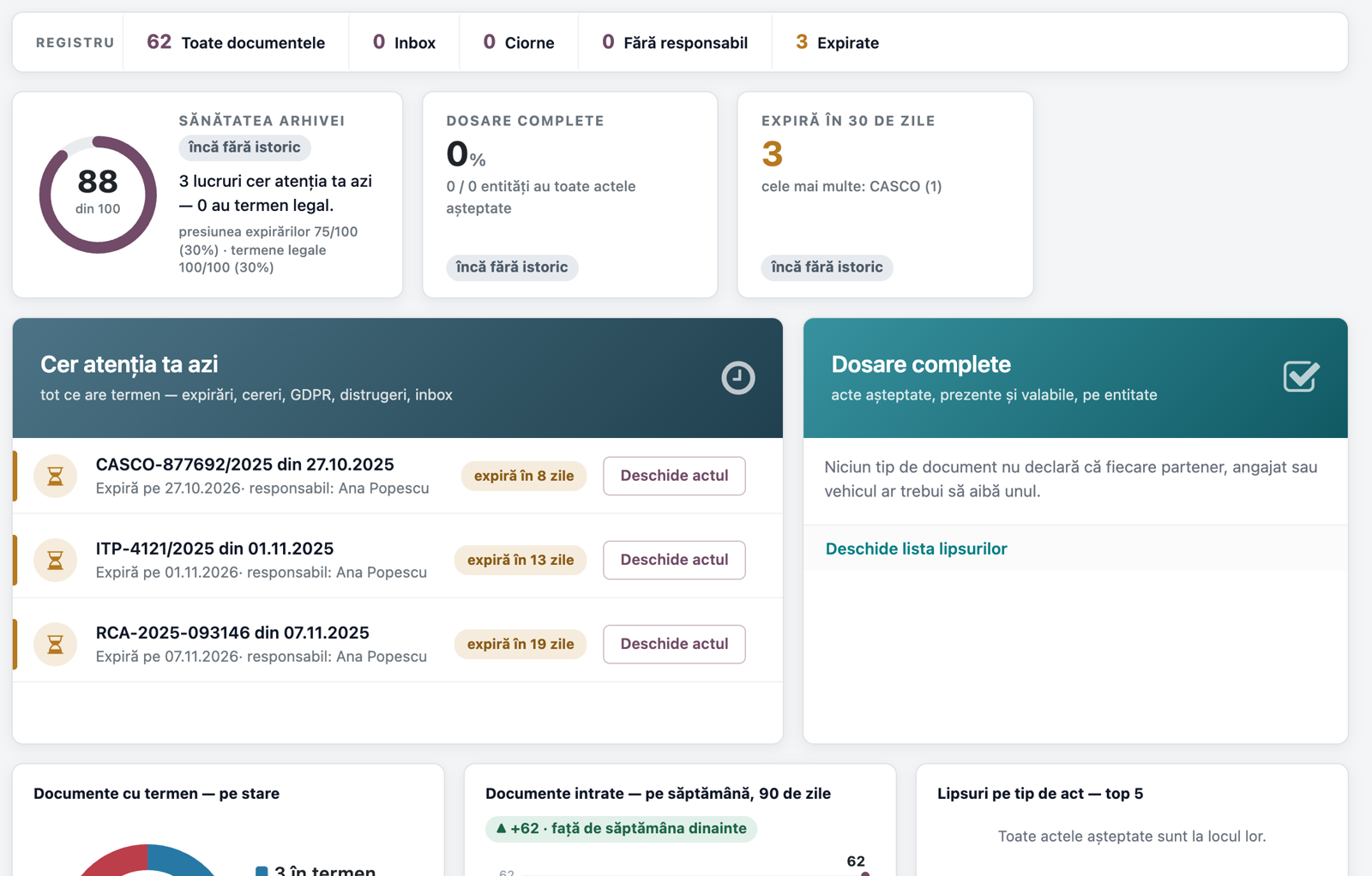Open the Ciorne tab
Image resolution: width=1372 pixels, height=876 pixels.
point(519,42)
